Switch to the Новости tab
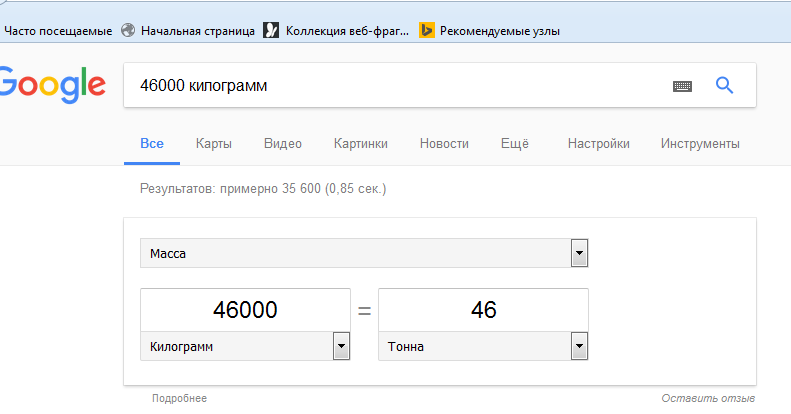Screen dimensions: 791x414 click(444, 144)
